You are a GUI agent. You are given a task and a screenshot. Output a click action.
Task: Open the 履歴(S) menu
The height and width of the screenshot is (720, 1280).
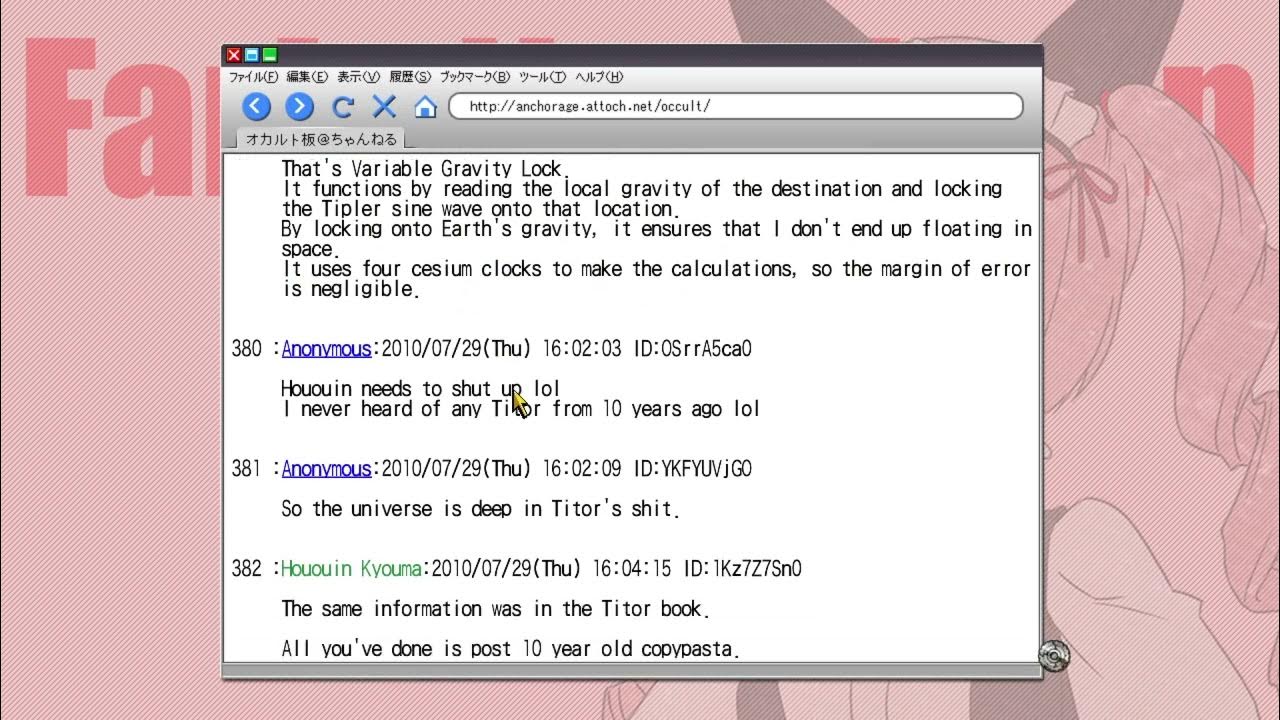(x=410, y=77)
